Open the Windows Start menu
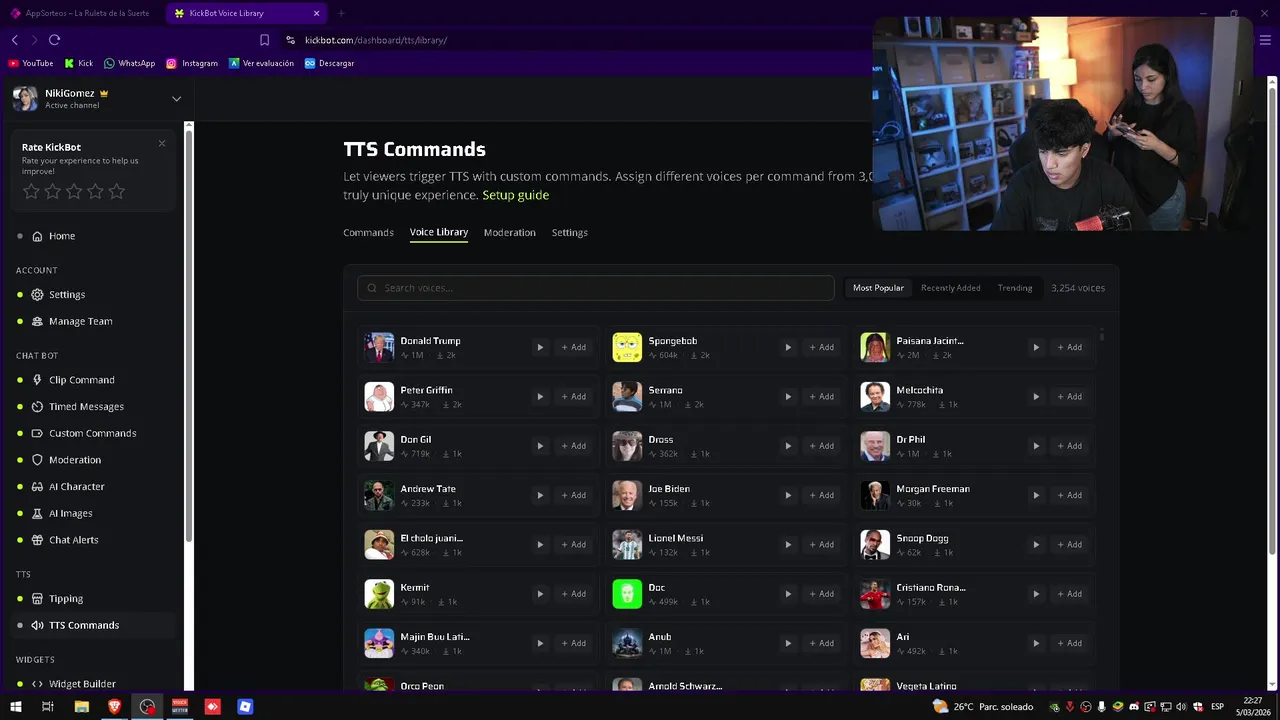Image resolution: width=1280 pixels, height=720 pixels. pyautogui.click(x=15, y=707)
